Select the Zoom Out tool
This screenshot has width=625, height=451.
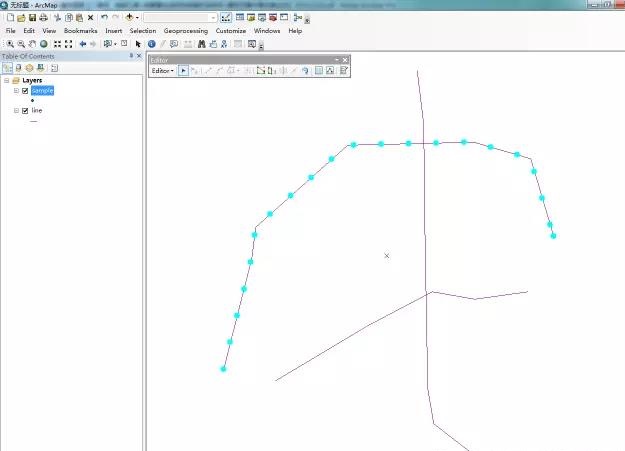(x=22, y=44)
